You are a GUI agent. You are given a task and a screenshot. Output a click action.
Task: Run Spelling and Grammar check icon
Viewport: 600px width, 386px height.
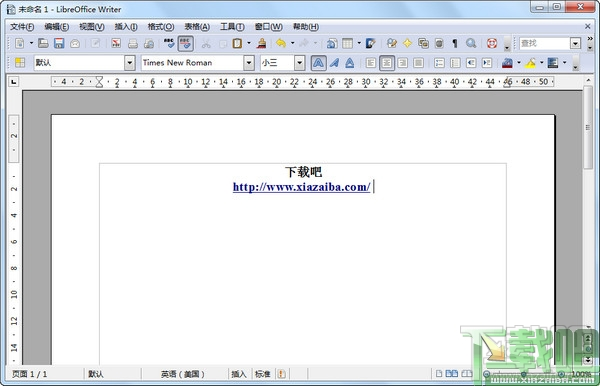(169, 43)
